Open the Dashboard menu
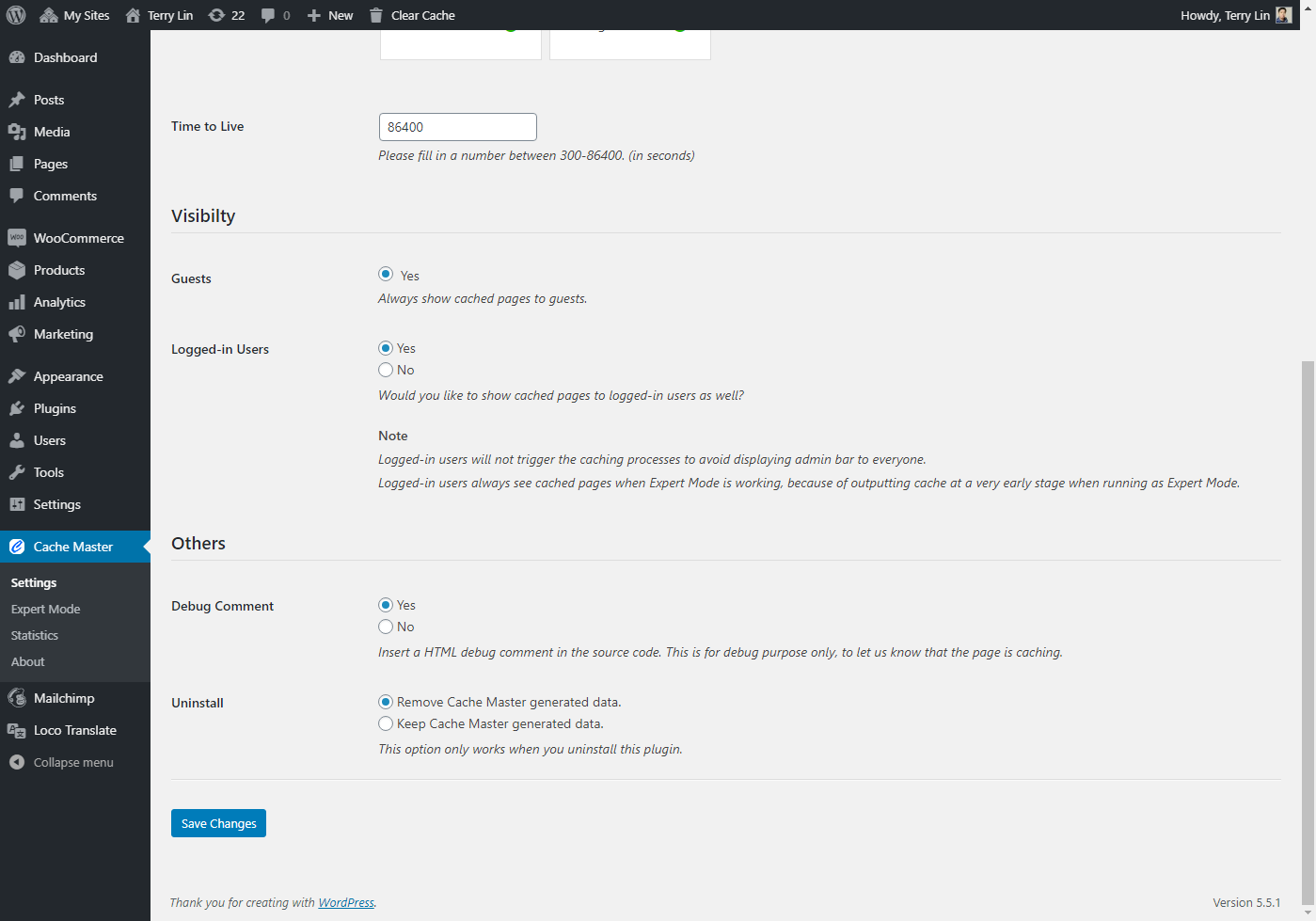Image resolution: width=1316 pixels, height=921 pixels. pyautogui.click(x=66, y=57)
